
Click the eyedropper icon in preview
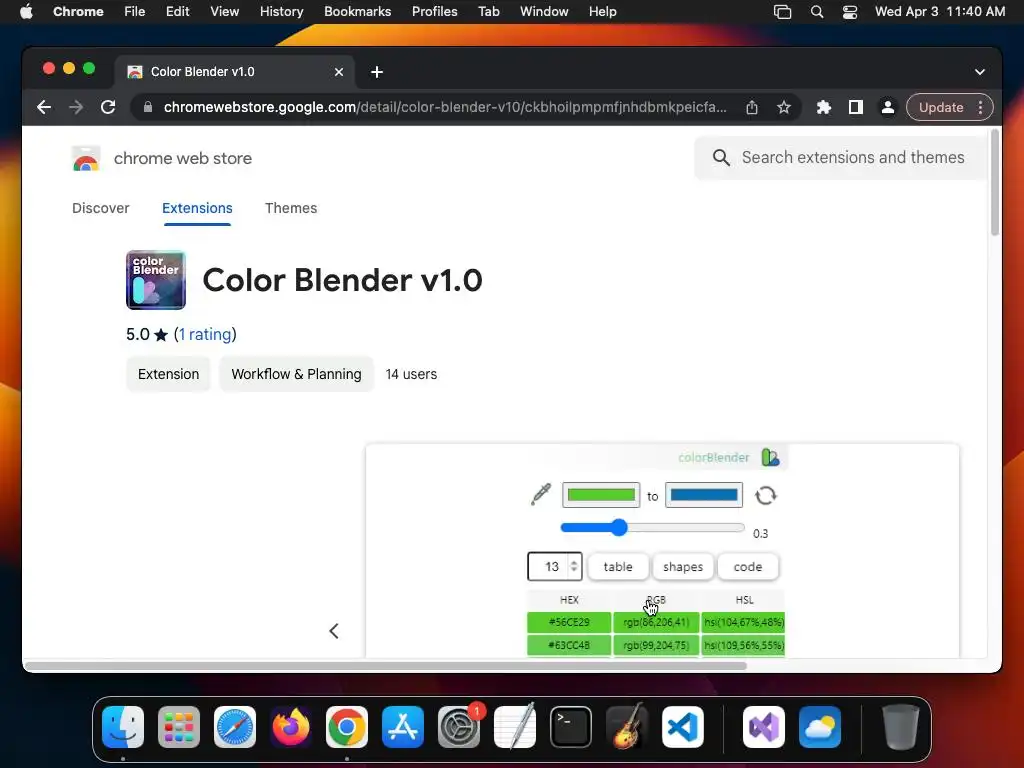pos(541,494)
